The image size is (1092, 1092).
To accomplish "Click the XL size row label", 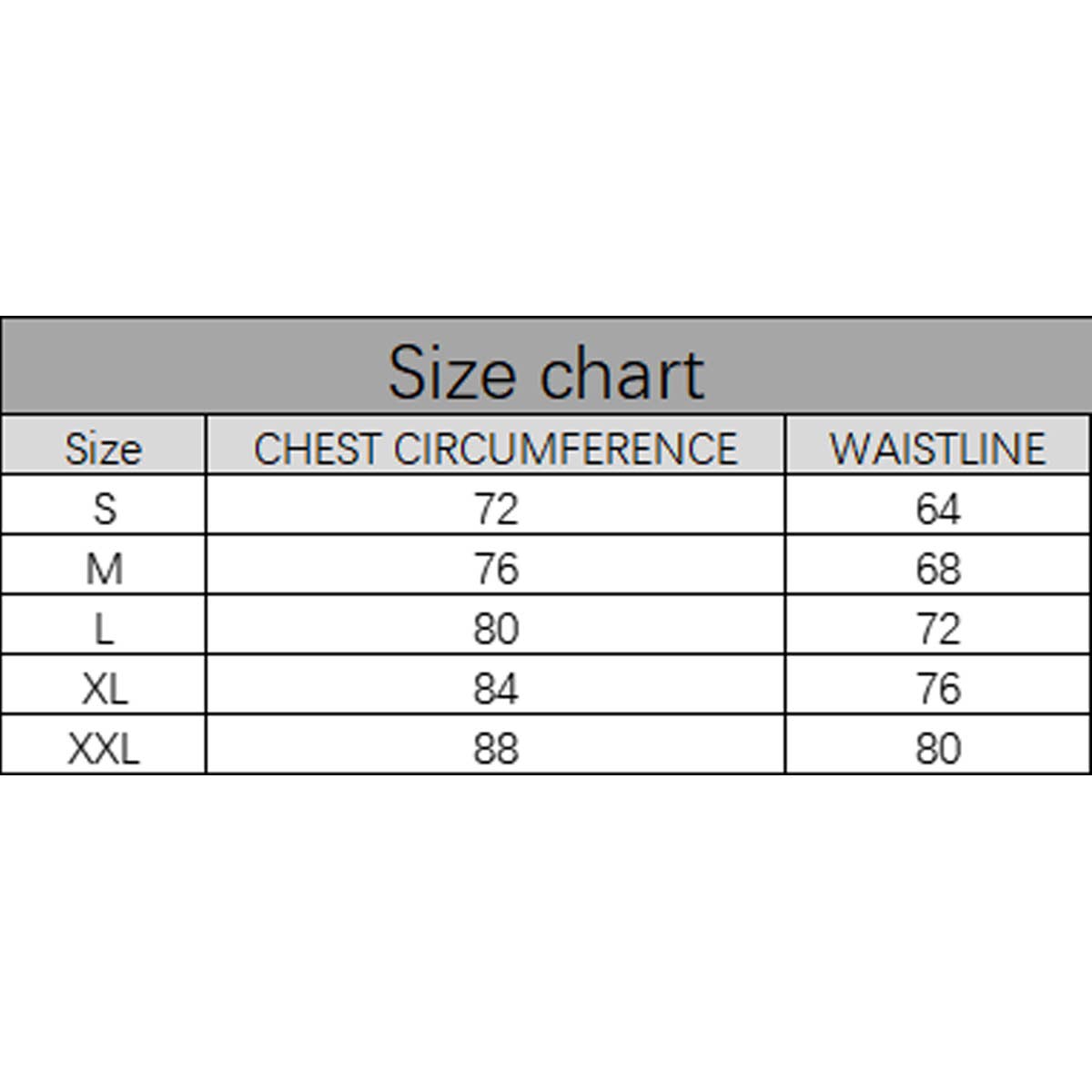I will pos(105,689).
